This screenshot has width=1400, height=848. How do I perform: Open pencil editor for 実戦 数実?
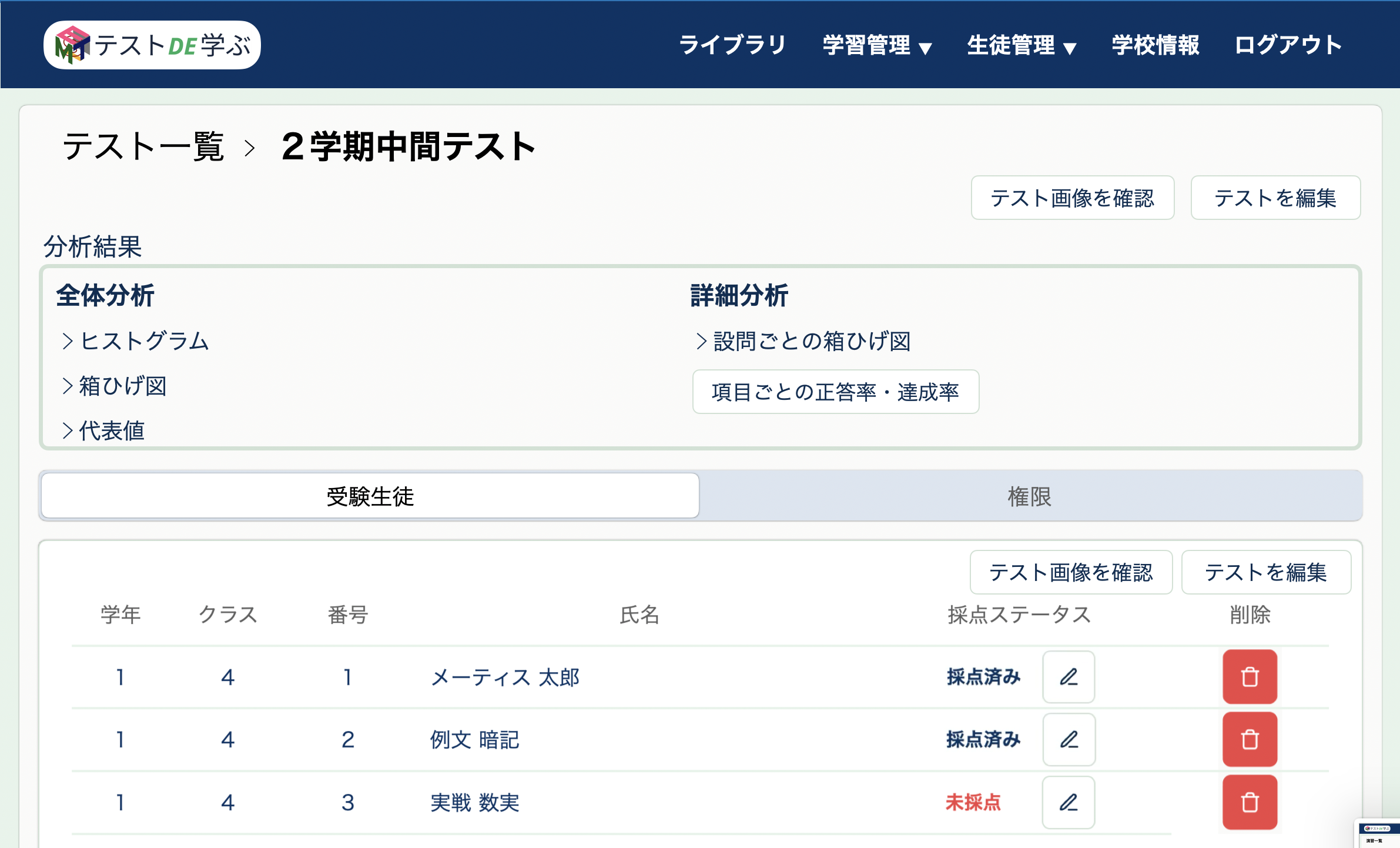(1068, 802)
